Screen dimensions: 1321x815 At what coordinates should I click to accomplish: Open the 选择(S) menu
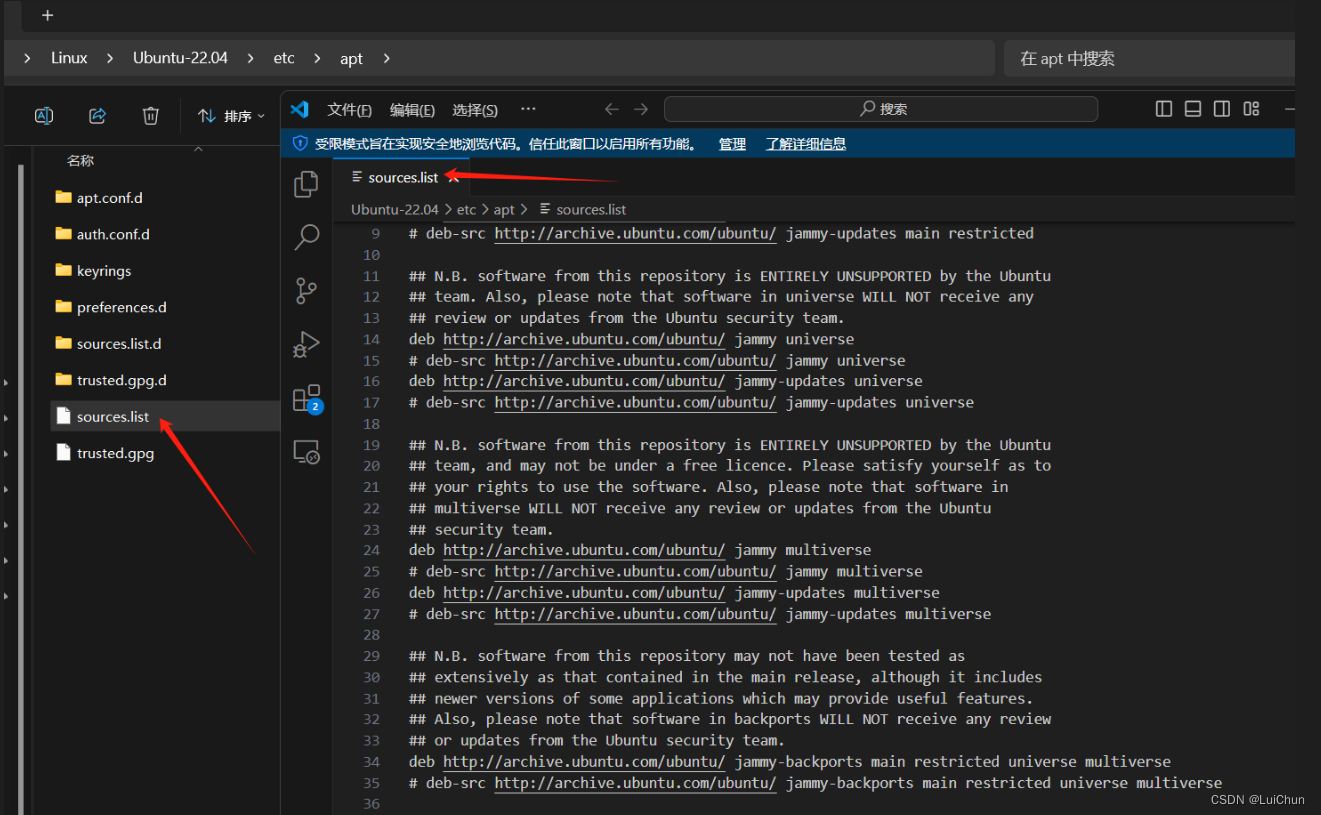click(475, 110)
